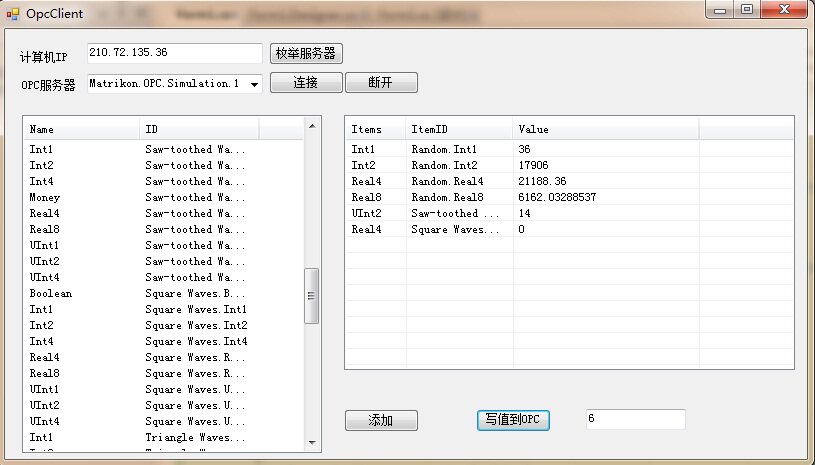Click the 断开 disconnect button
The width and height of the screenshot is (815, 465).
pyautogui.click(x=381, y=83)
